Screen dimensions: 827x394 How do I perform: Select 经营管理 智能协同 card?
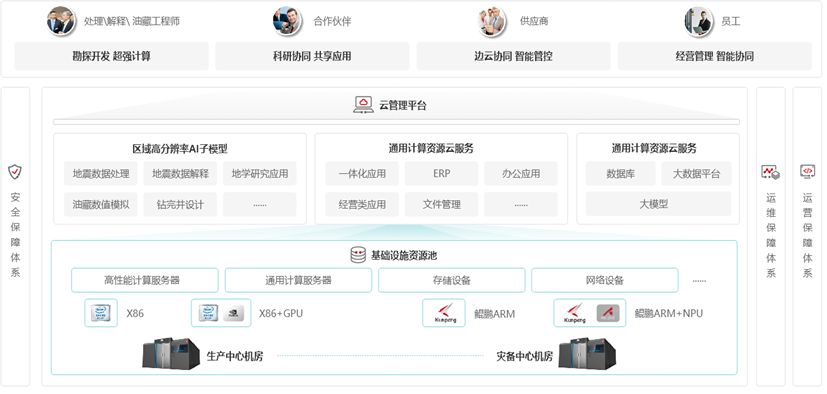click(x=715, y=56)
